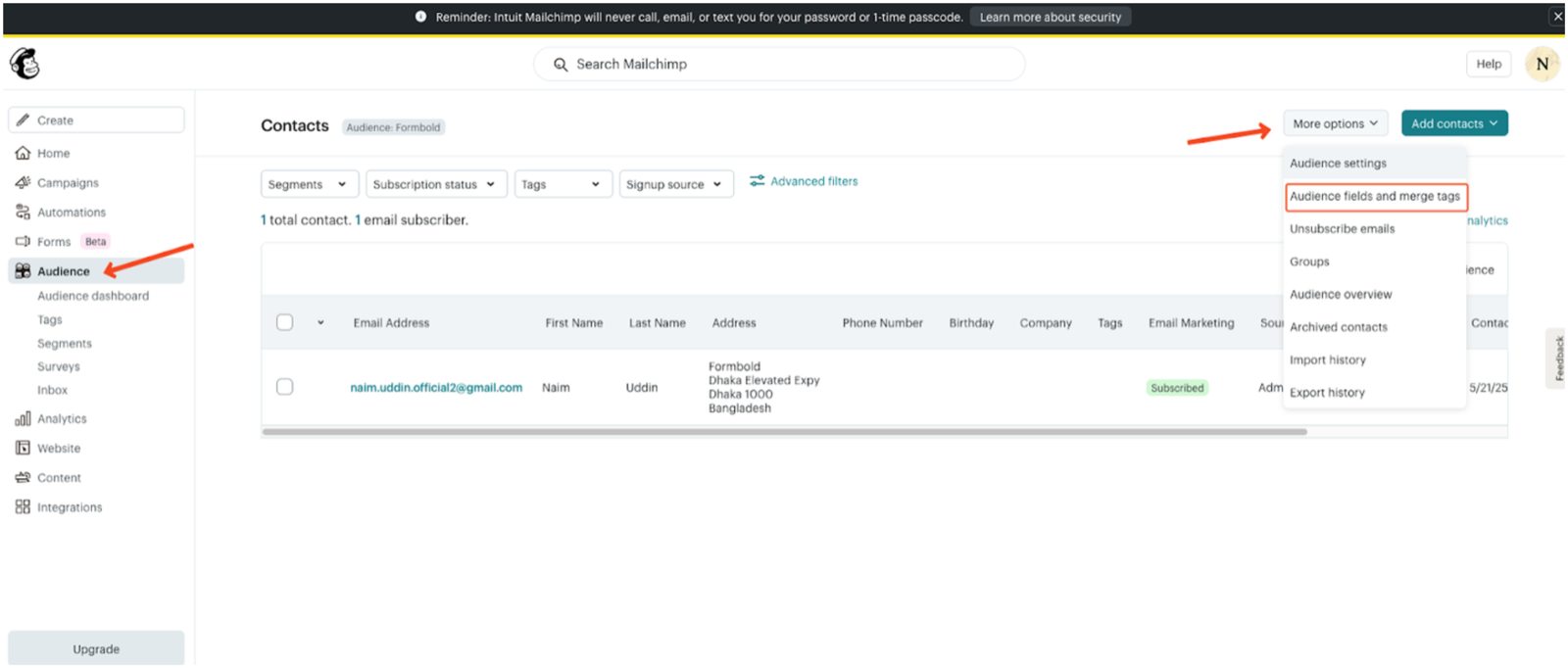Click the First Name column header

coord(574,322)
